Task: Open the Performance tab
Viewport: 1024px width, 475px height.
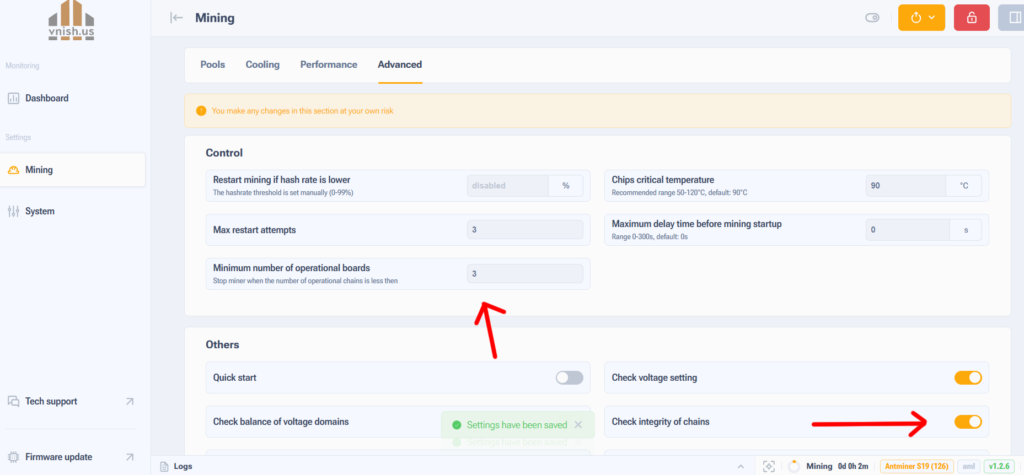Action: pyautogui.click(x=328, y=65)
